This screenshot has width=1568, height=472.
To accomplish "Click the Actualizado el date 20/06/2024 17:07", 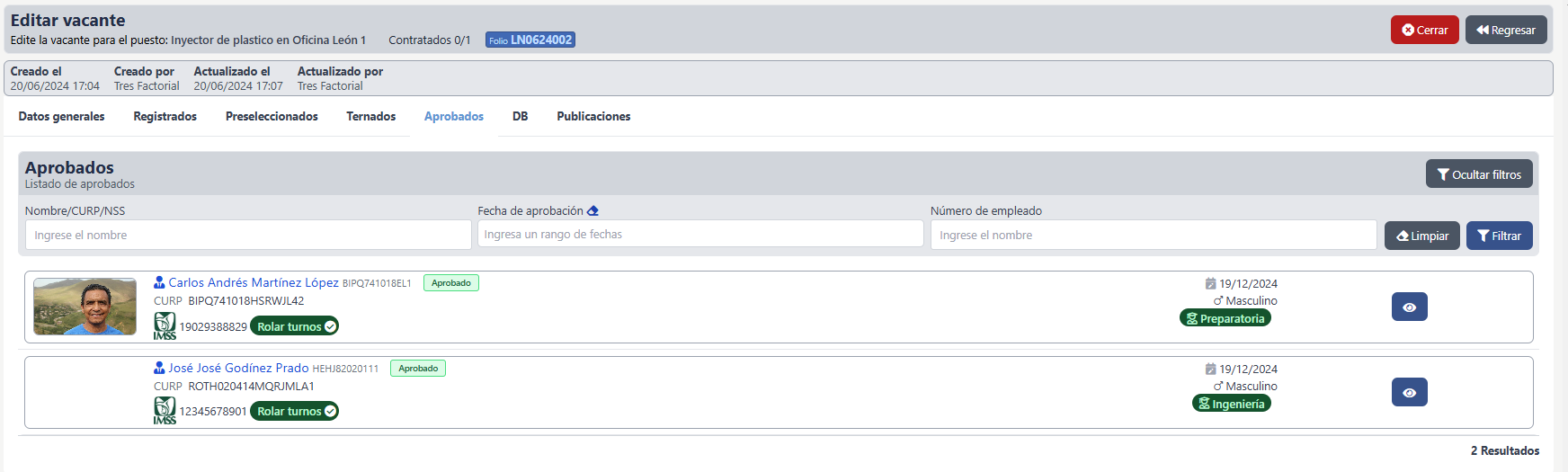I will point(238,86).
